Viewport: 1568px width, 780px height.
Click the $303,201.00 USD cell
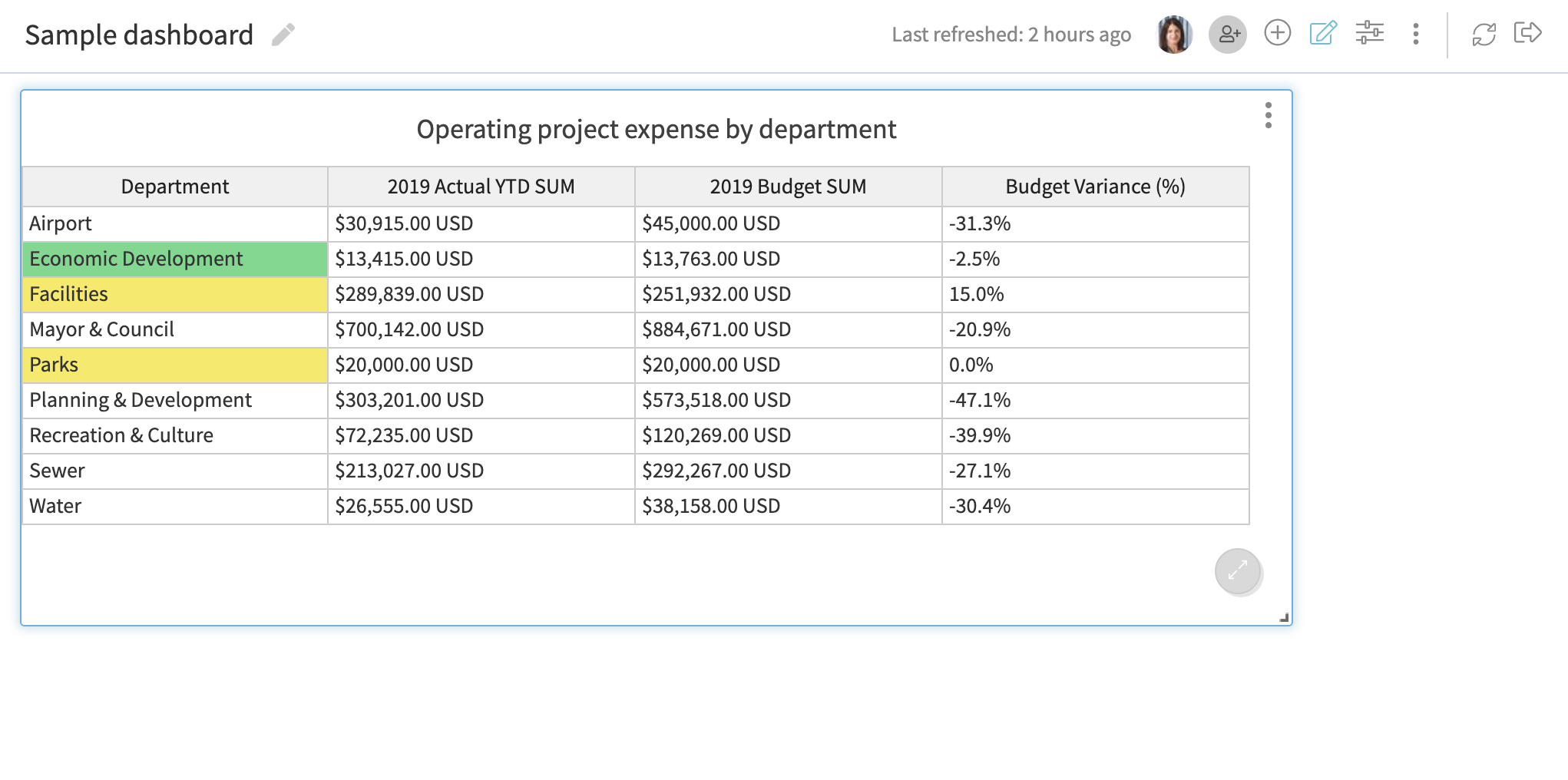tap(481, 400)
